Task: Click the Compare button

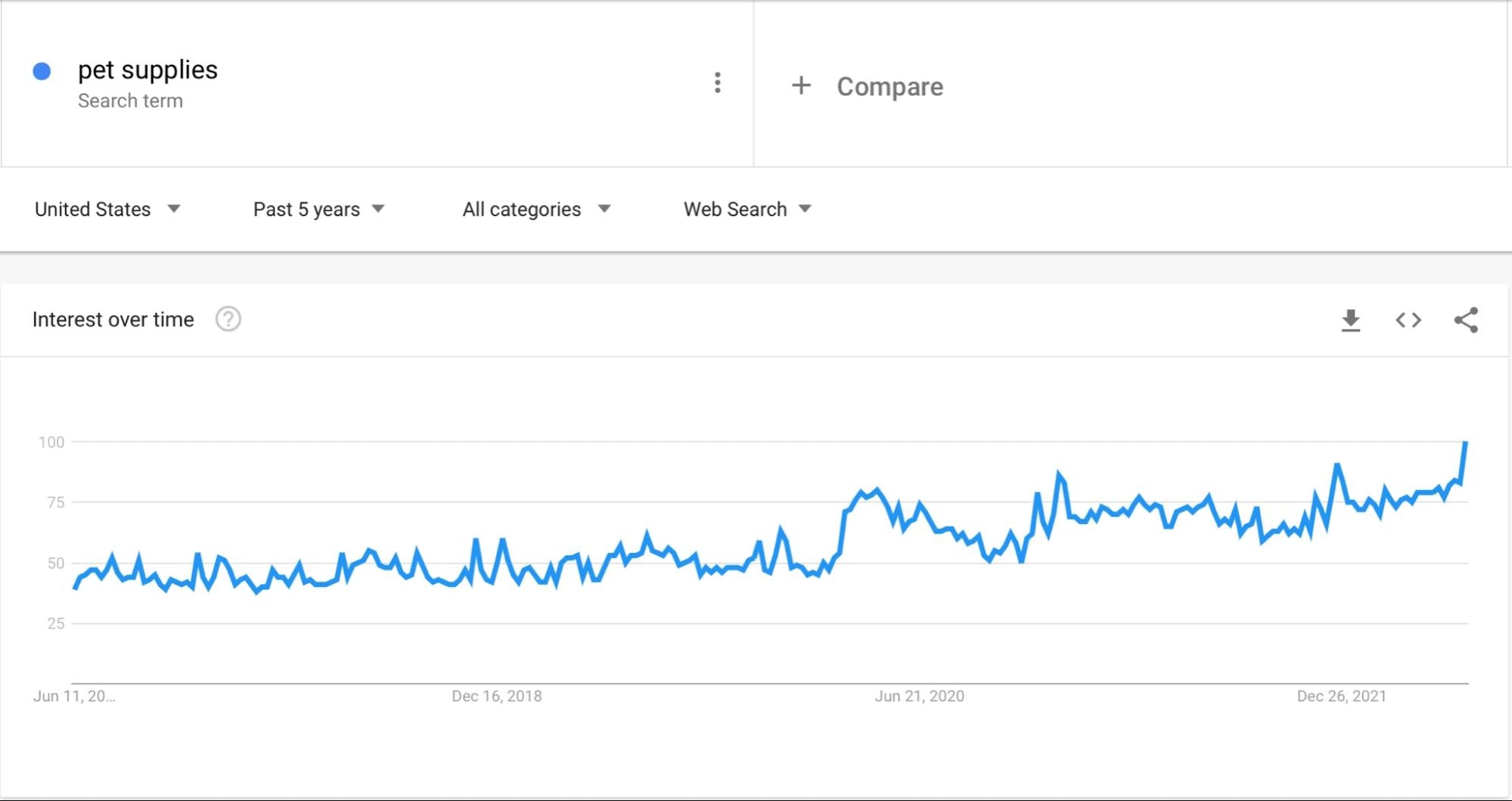Action: coord(889,86)
